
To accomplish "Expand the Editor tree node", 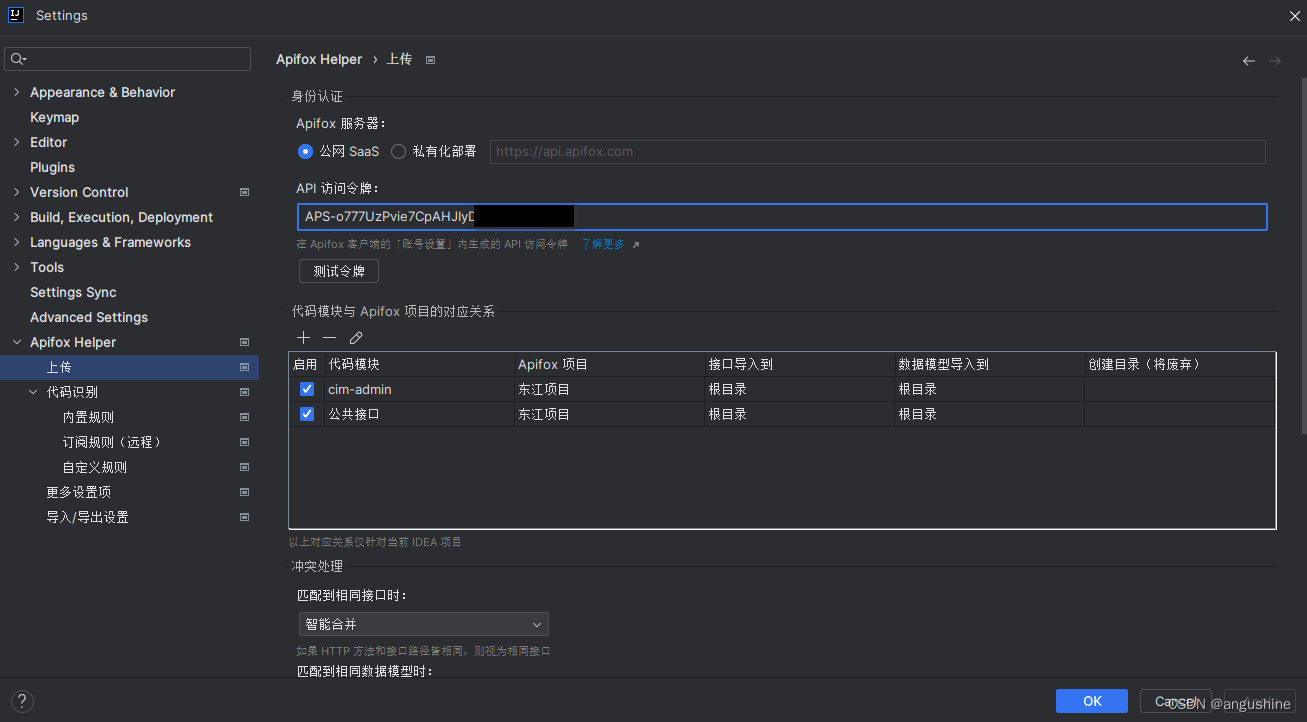I will point(16,142).
